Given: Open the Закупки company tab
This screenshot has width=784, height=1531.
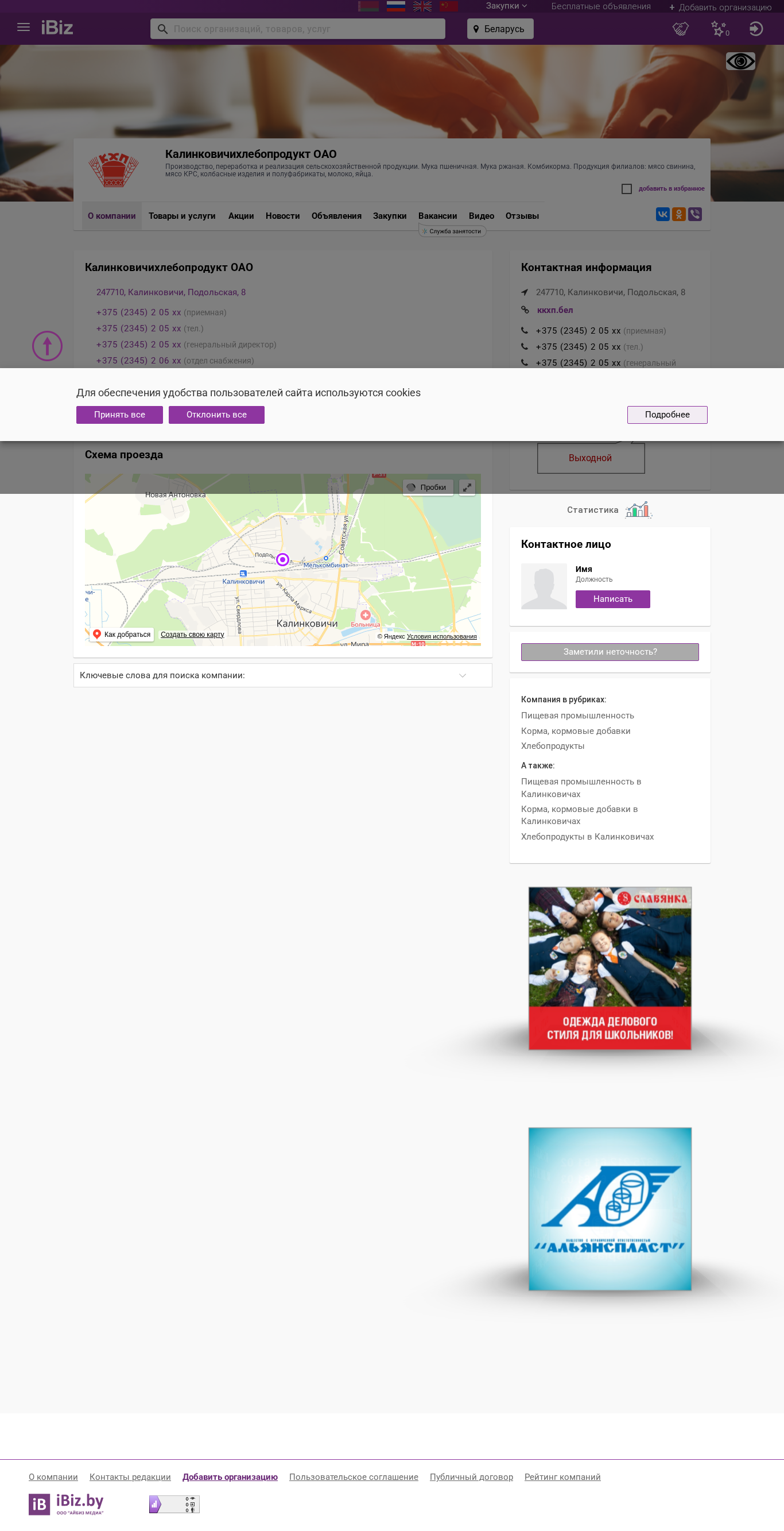Looking at the screenshot, I should [390, 216].
